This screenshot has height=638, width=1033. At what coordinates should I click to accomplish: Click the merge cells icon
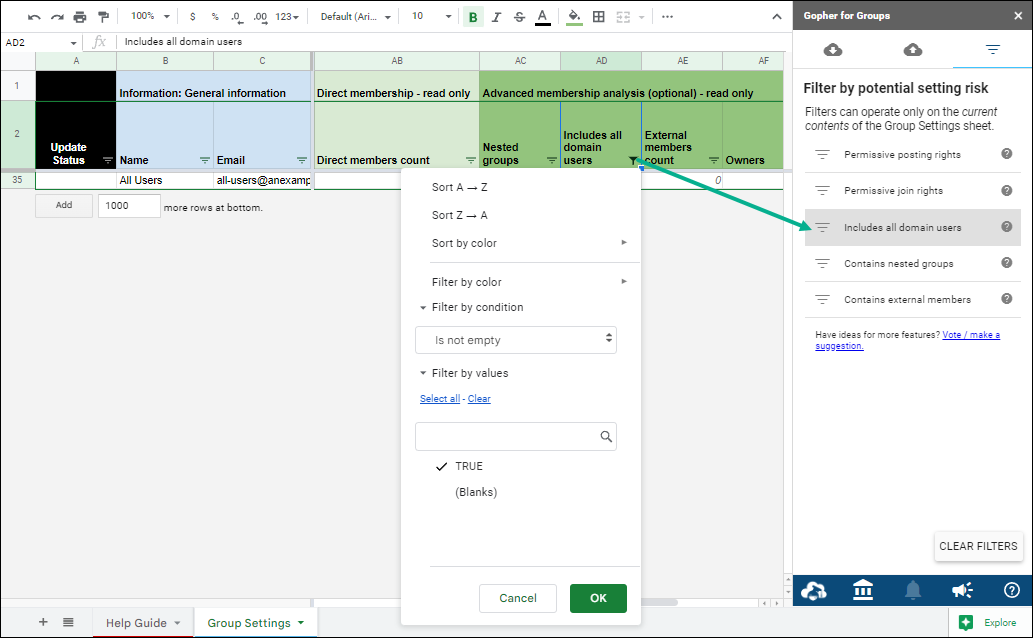[x=623, y=17]
